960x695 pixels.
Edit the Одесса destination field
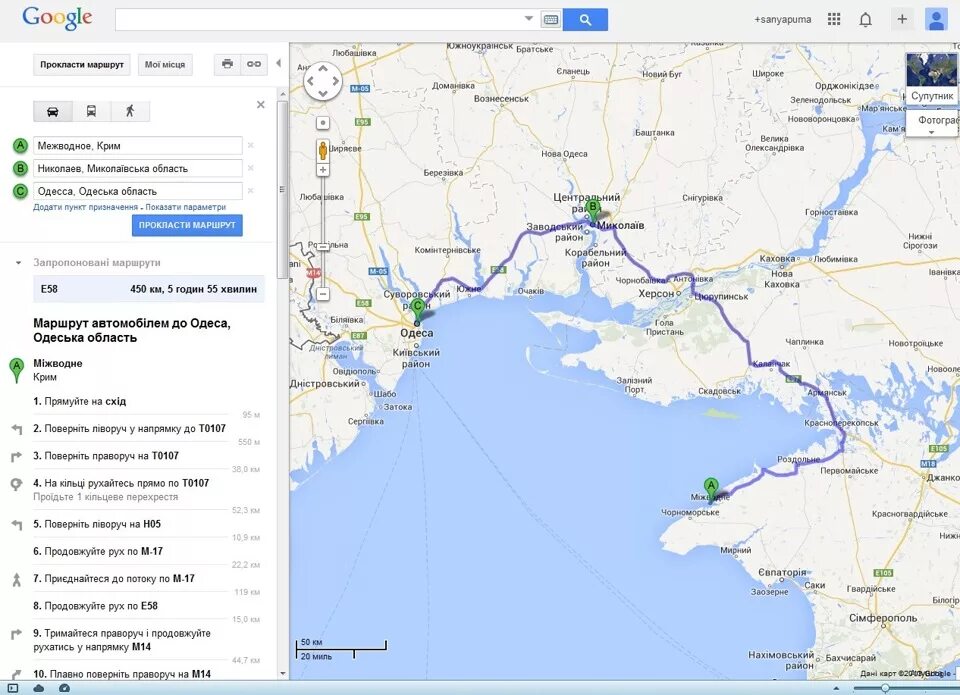[x=138, y=191]
